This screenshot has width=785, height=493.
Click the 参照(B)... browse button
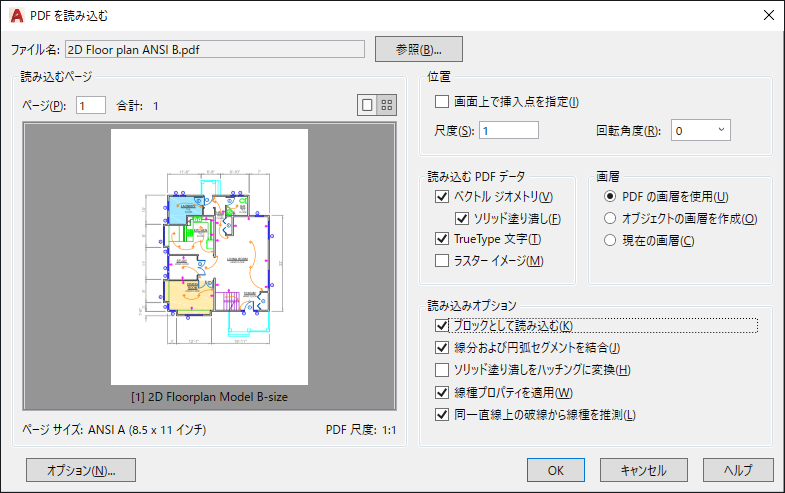pyautogui.click(x=419, y=49)
